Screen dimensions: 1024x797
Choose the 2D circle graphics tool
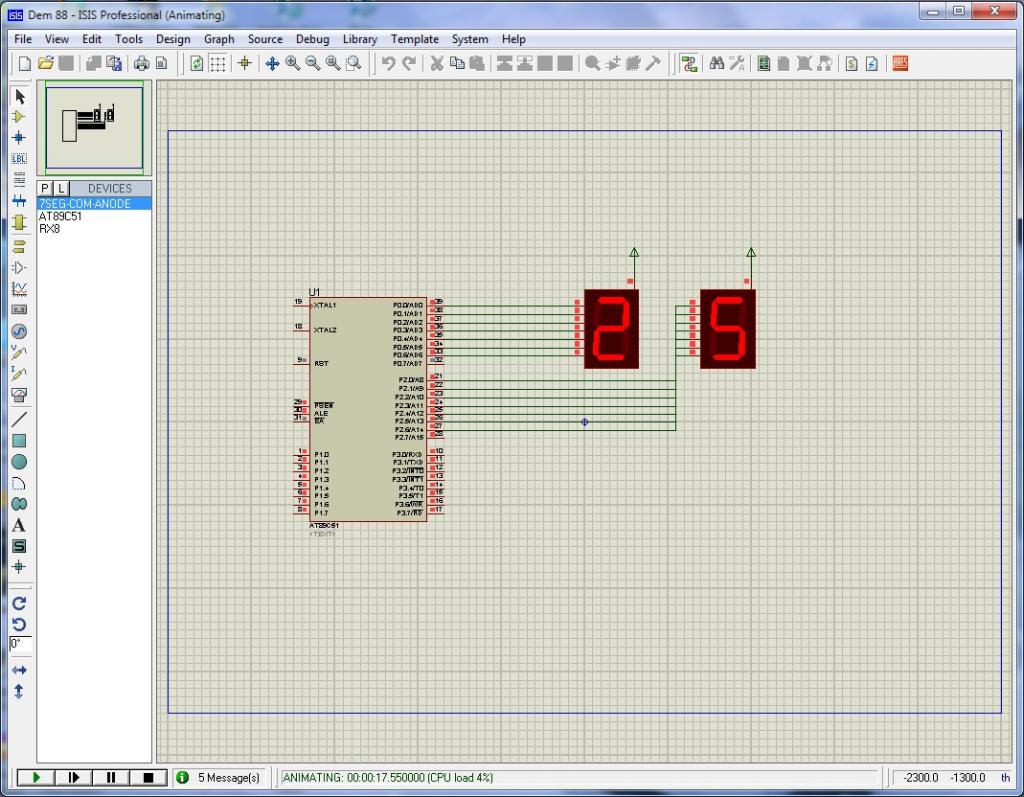pyautogui.click(x=18, y=462)
